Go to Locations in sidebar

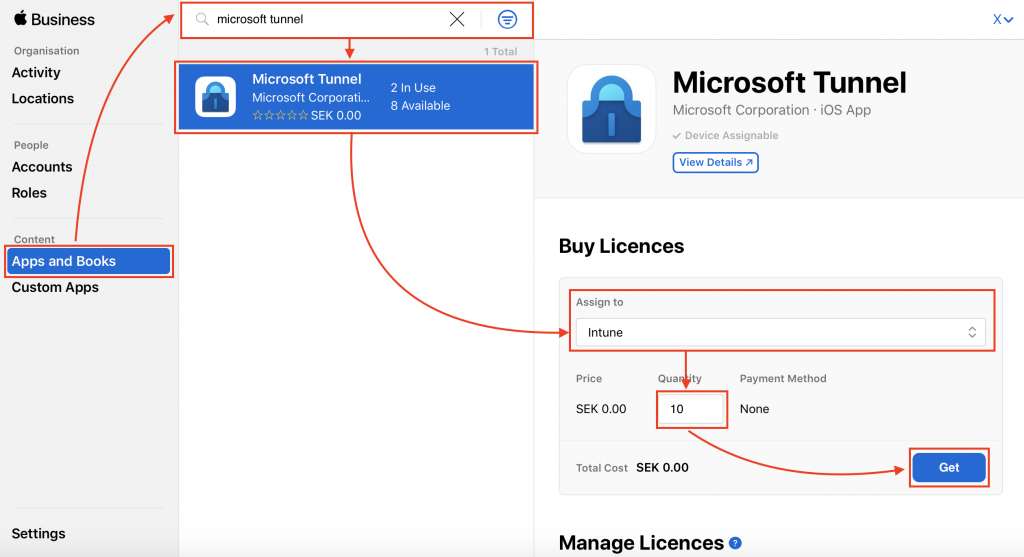click(43, 99)
